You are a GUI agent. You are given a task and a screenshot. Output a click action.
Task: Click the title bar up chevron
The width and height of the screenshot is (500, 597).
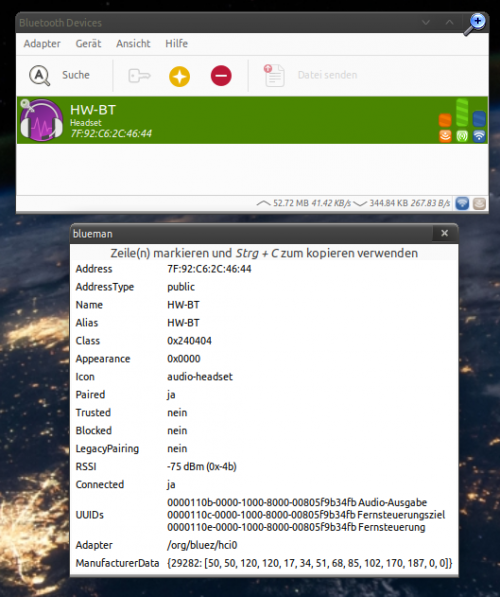pyautogui.click(x=449, y=22)
